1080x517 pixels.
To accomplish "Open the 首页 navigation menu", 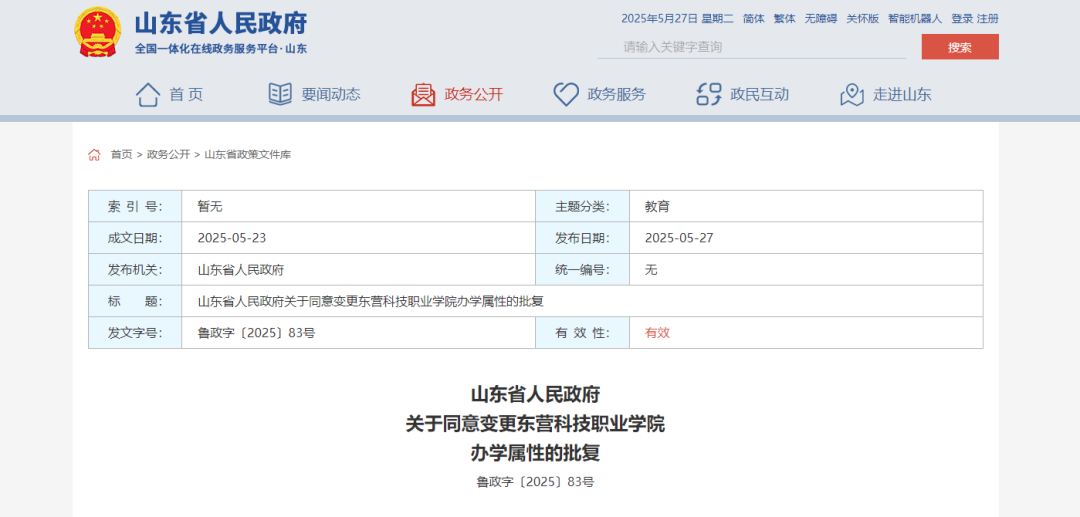I will (186, 95).
